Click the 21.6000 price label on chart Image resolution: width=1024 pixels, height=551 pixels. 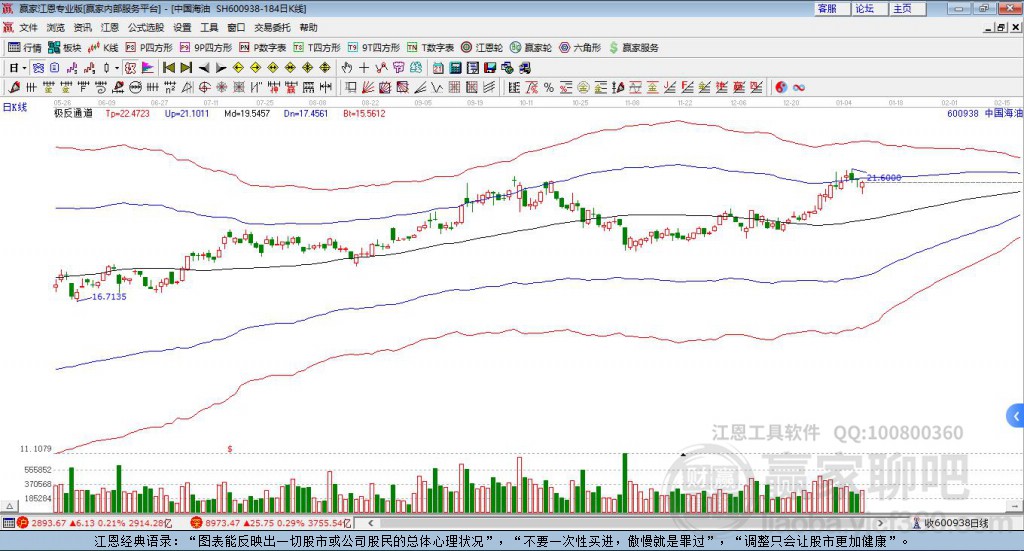tap(884, 177)
